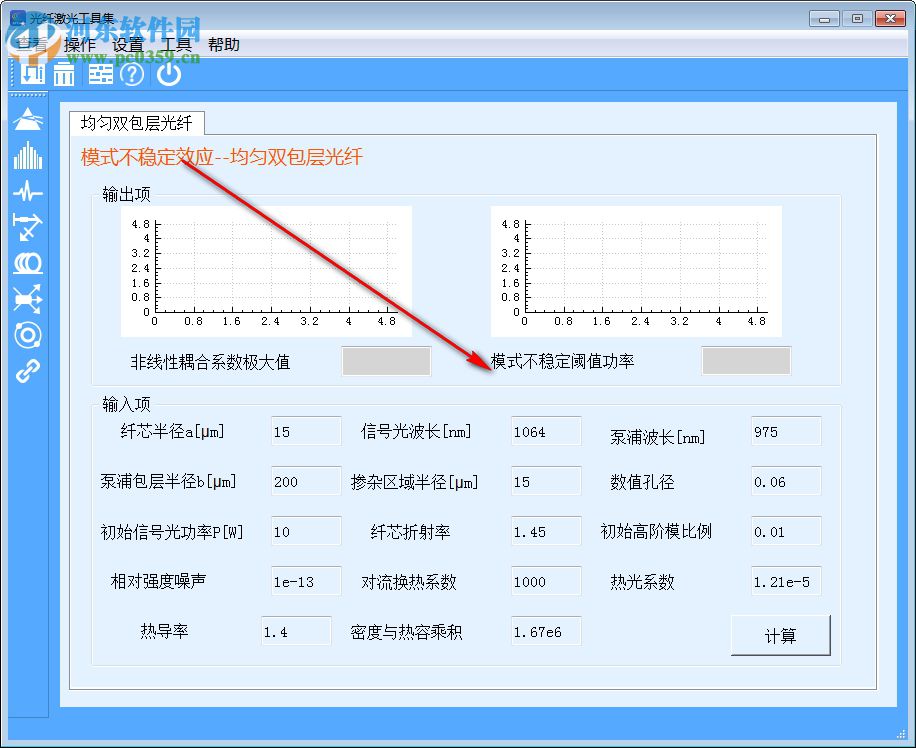Screen dimensions: 916x748
Task: Open the crossing-arrows scattering tool
Action: (x=27, y=299)
